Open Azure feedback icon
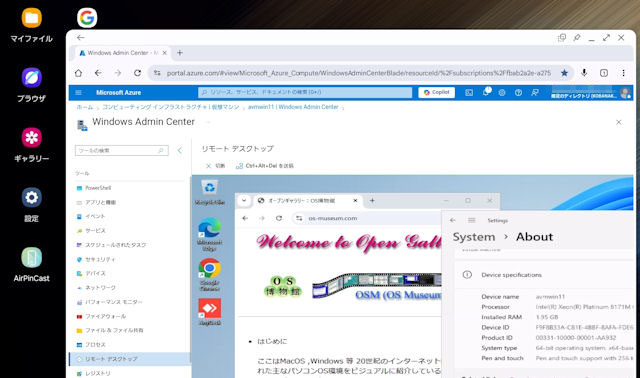The width and height of the screenshot is (640, 378). pyautogui.click(x=535, y=93)
